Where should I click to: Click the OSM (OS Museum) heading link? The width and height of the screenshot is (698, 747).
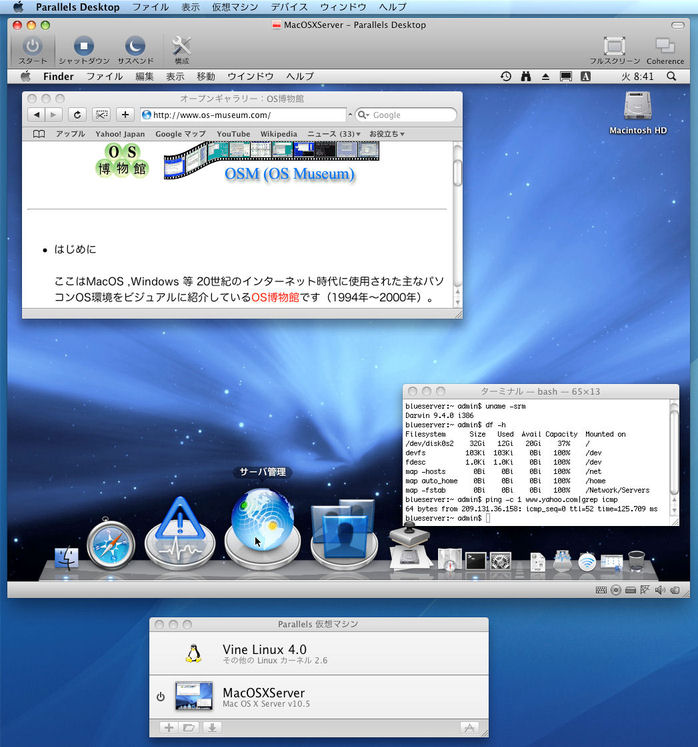[x=289, y=174]
